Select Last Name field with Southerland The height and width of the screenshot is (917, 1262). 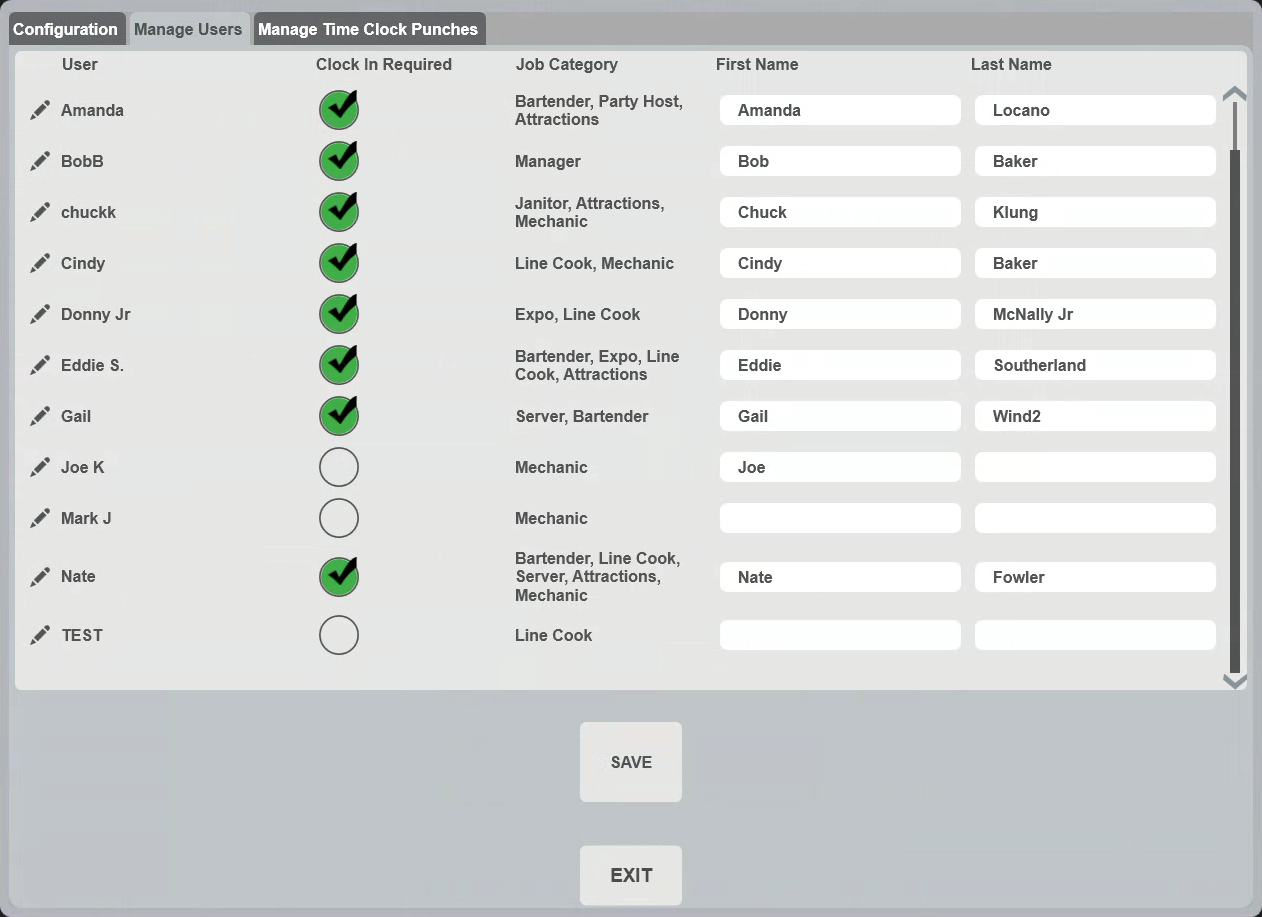pos(1095,365)
